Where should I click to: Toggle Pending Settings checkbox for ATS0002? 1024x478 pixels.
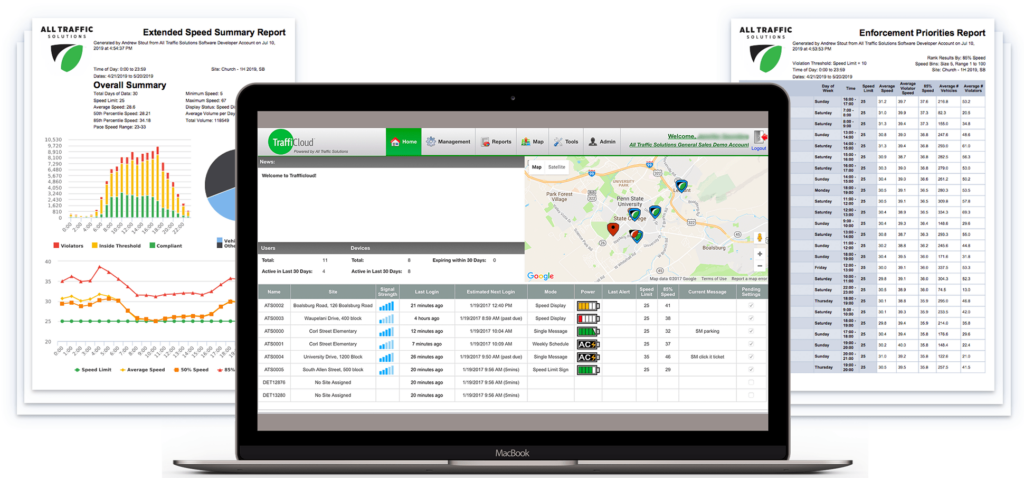pos(751,305)
